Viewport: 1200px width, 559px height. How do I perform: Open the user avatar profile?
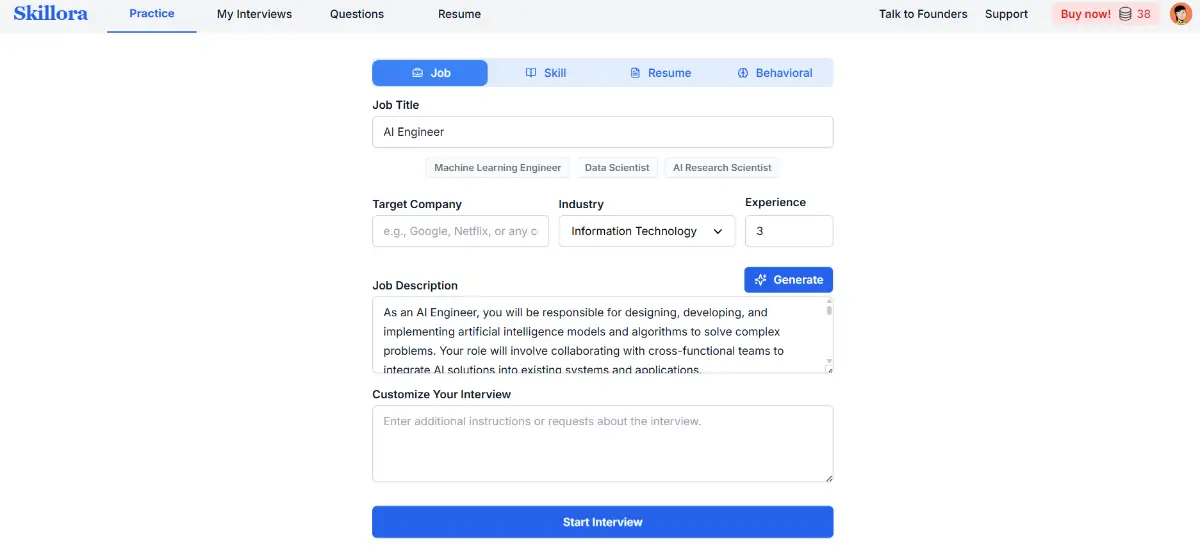(1180, 14)
